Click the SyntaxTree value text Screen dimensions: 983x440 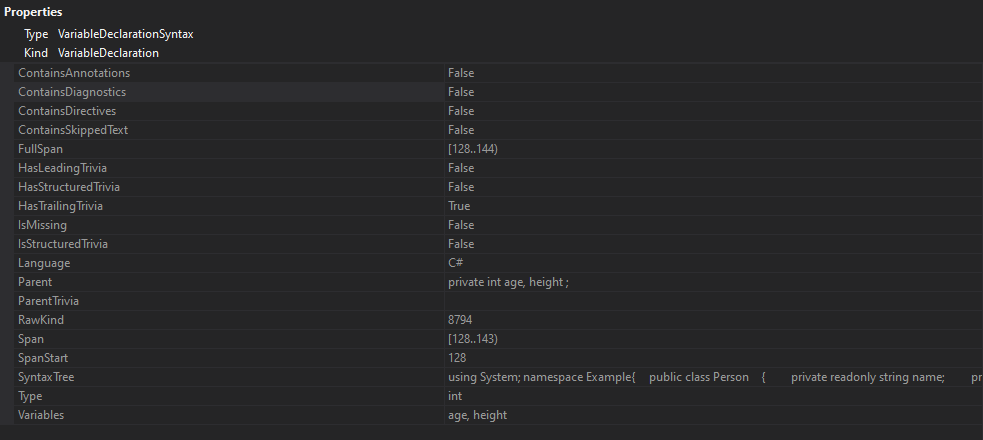click(715, 377)
